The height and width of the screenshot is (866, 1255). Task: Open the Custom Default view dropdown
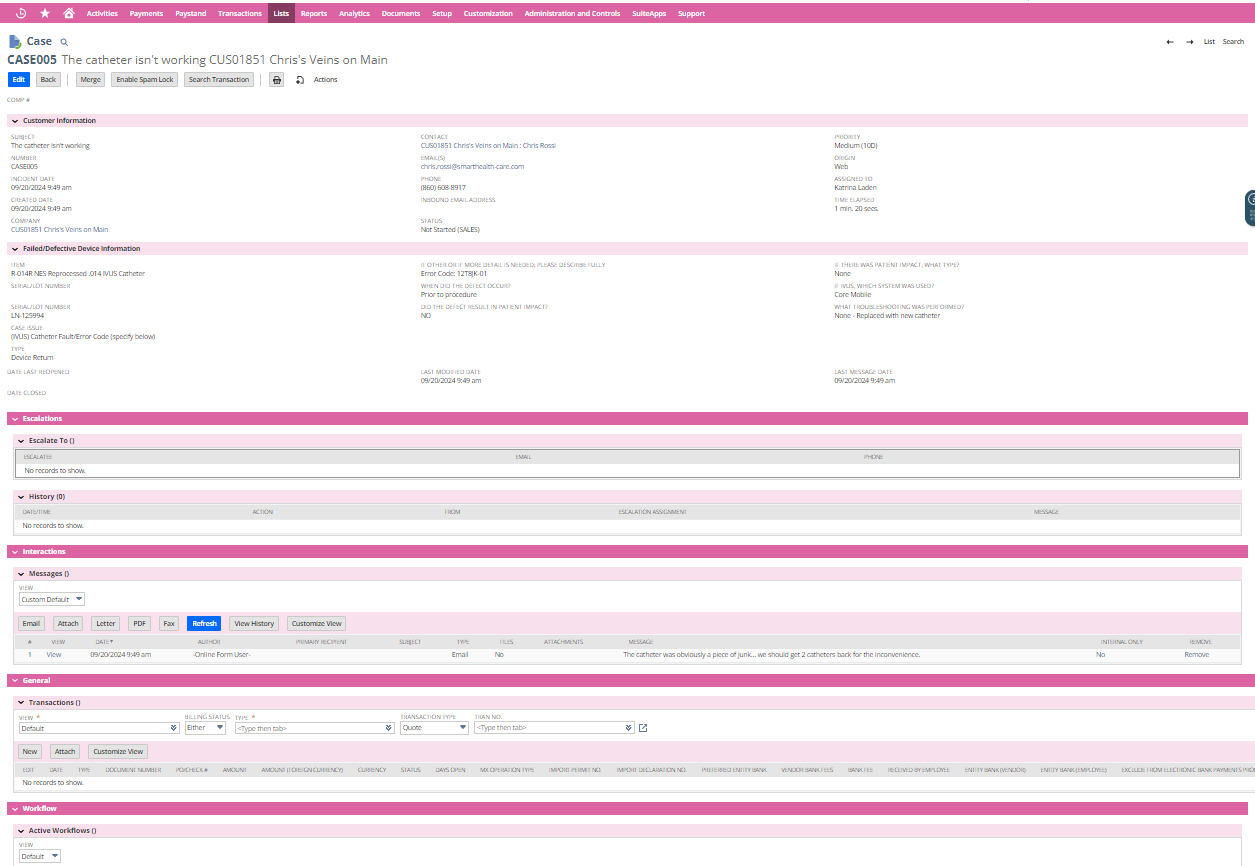pos(77,599)
